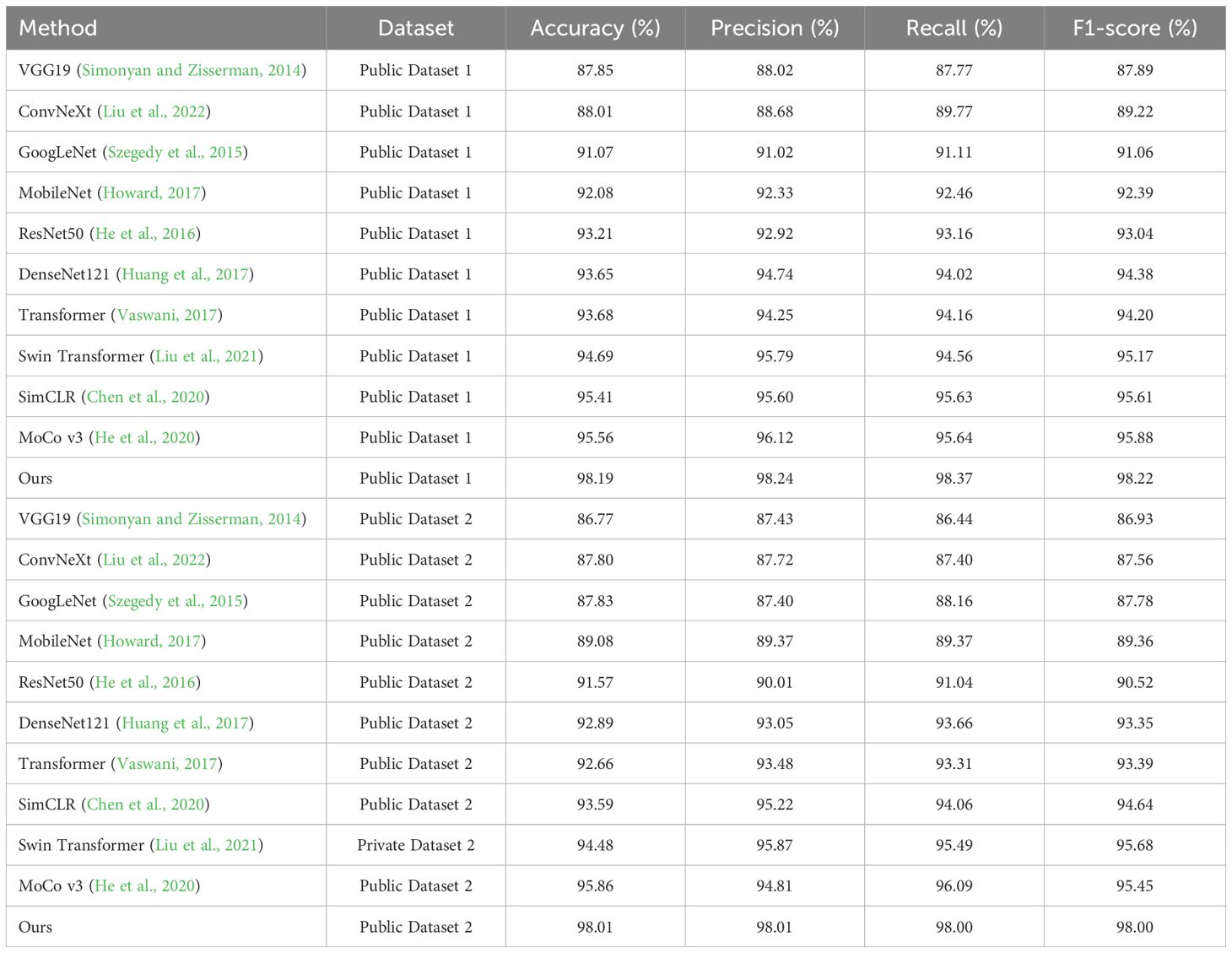Viewport: 1232px width, 953px height.
Task: Select the Recall (%) column header
Action: coord(954,29)
